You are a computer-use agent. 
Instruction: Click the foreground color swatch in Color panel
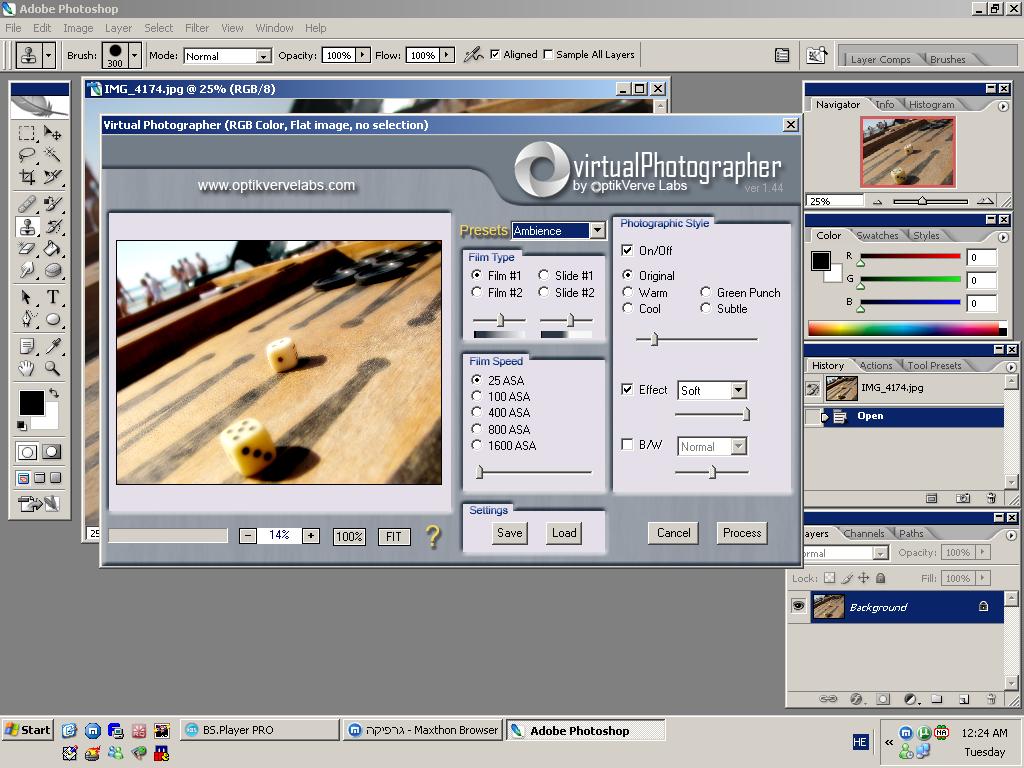821,261
